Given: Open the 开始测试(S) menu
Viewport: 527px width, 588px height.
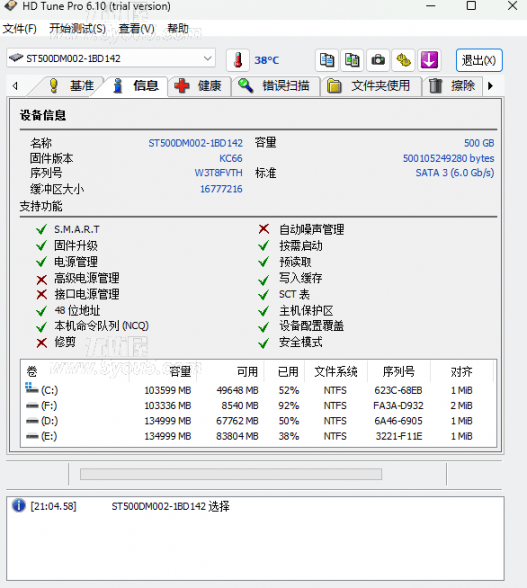Looking at the screenshot, I should pos(78,28).
